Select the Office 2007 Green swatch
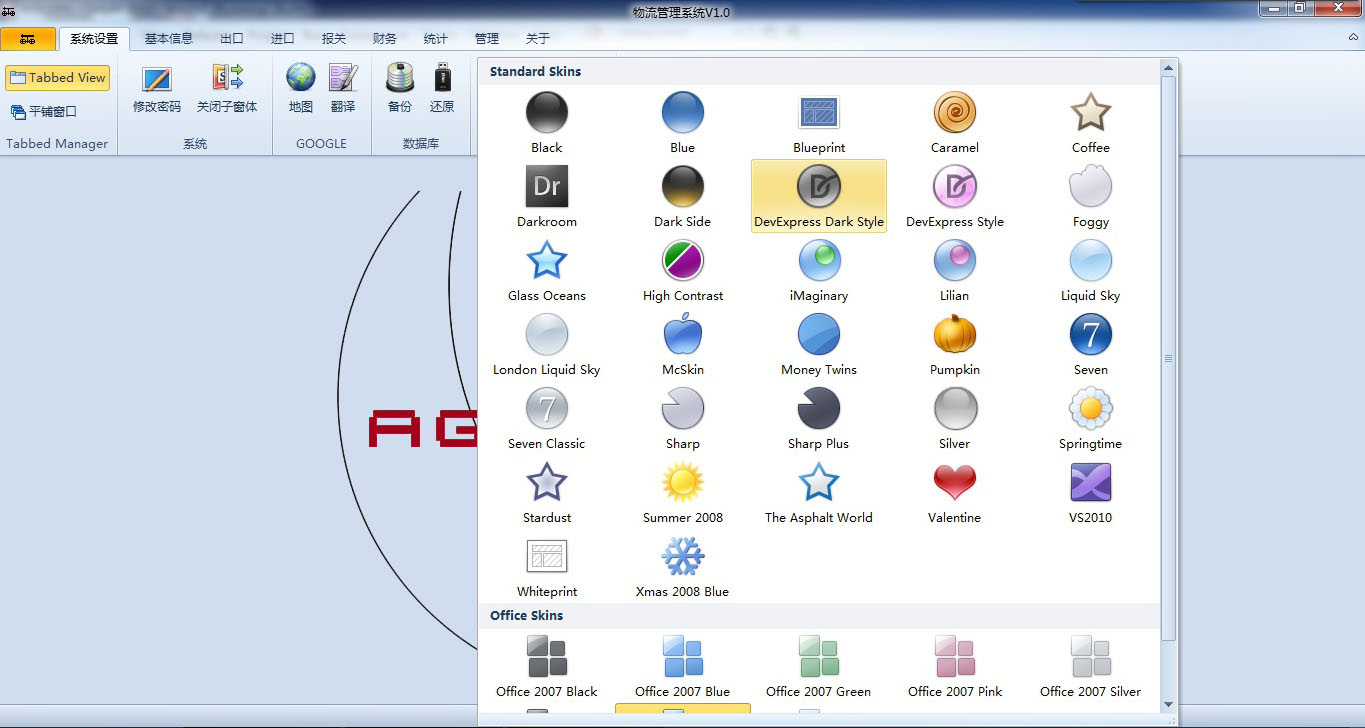The height and width of the screenshot is (728, 1365). pyautogui.click(x=818, y=657)
